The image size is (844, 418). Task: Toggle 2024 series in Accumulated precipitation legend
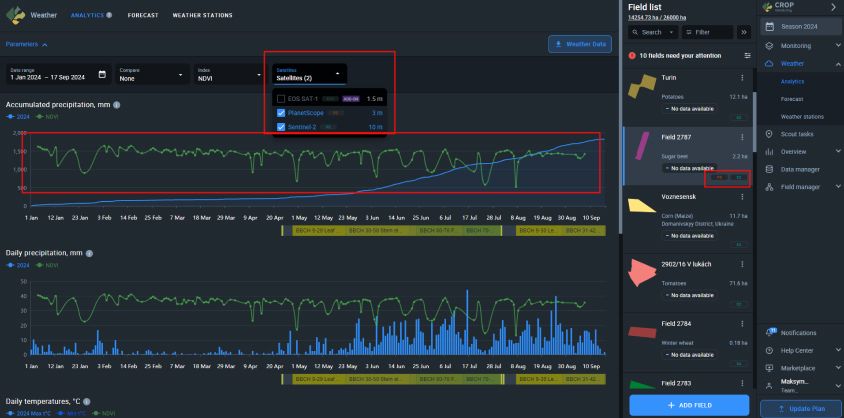pyautogui.click(x=18, y=116)
